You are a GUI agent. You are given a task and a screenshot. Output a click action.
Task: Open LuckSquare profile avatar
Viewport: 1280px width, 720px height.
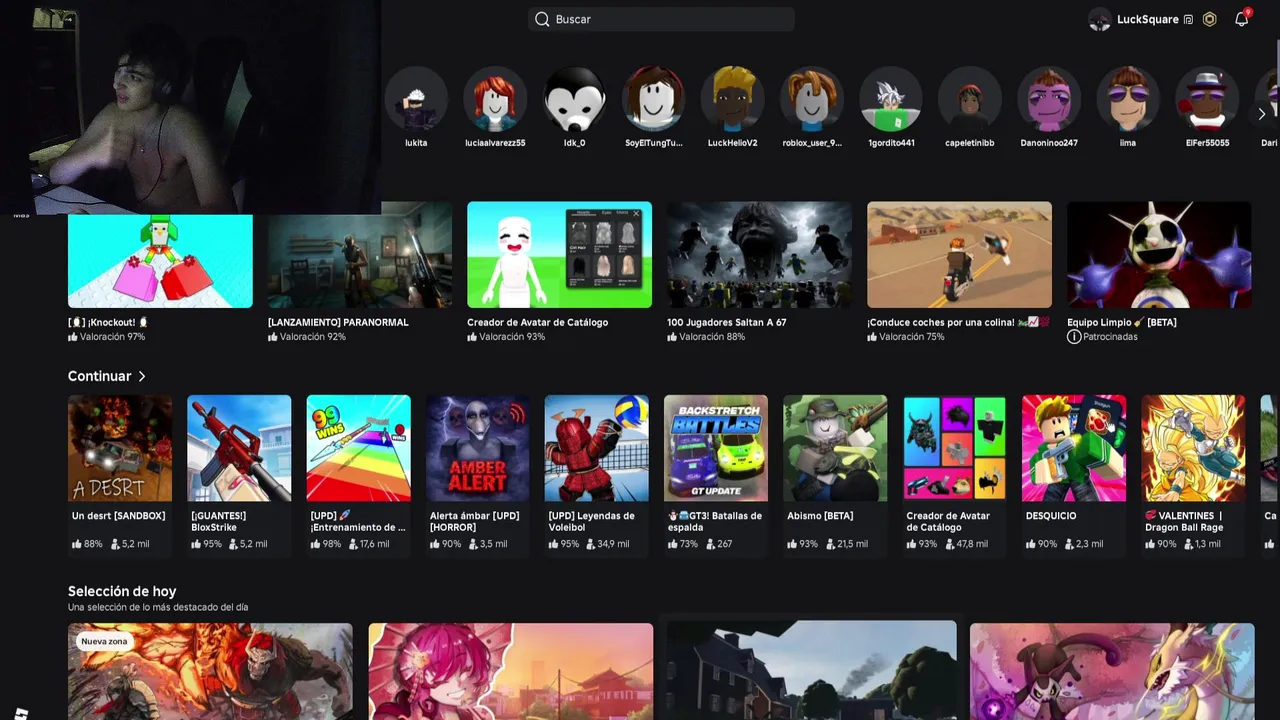point(1100,19)
